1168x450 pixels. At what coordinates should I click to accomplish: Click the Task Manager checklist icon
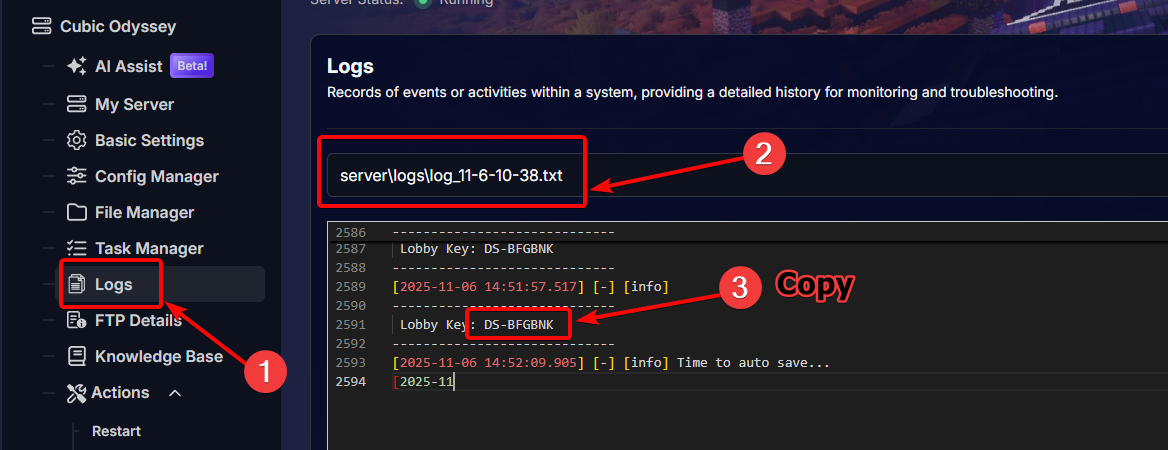76,248
